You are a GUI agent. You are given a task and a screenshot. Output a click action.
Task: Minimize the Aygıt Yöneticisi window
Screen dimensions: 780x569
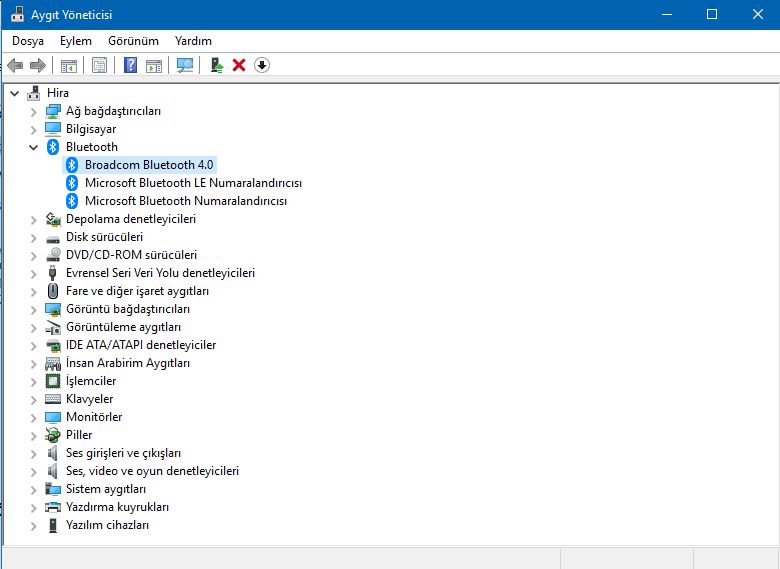pos(667,14)
